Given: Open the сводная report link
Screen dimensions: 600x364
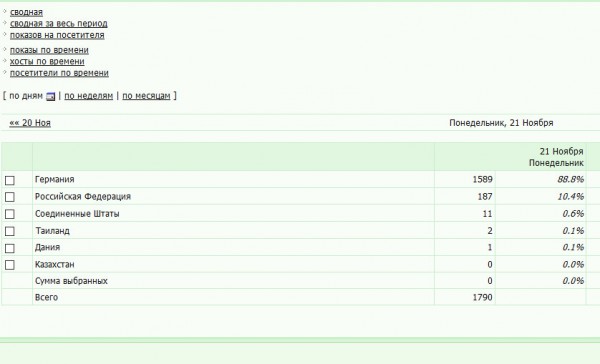Looking at the screenshot, I should coord(26,12).
